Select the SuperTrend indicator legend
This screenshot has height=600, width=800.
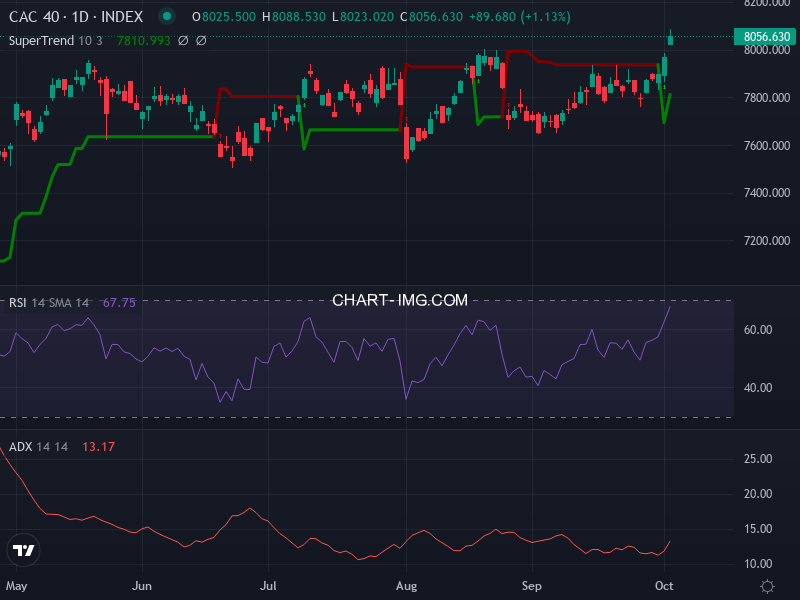pyautogui.click(x=56, y=41)
